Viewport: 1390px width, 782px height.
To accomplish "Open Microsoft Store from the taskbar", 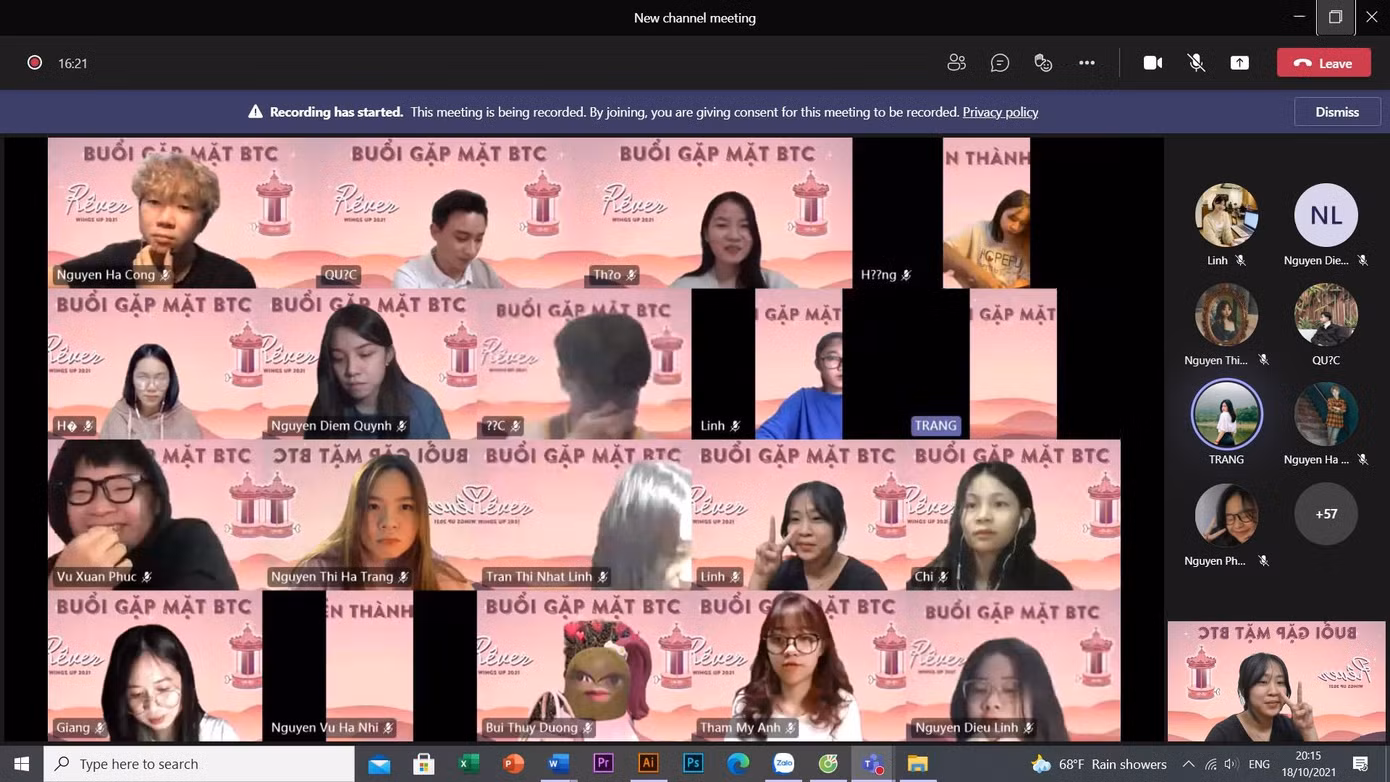I will (x=423, y=764).
